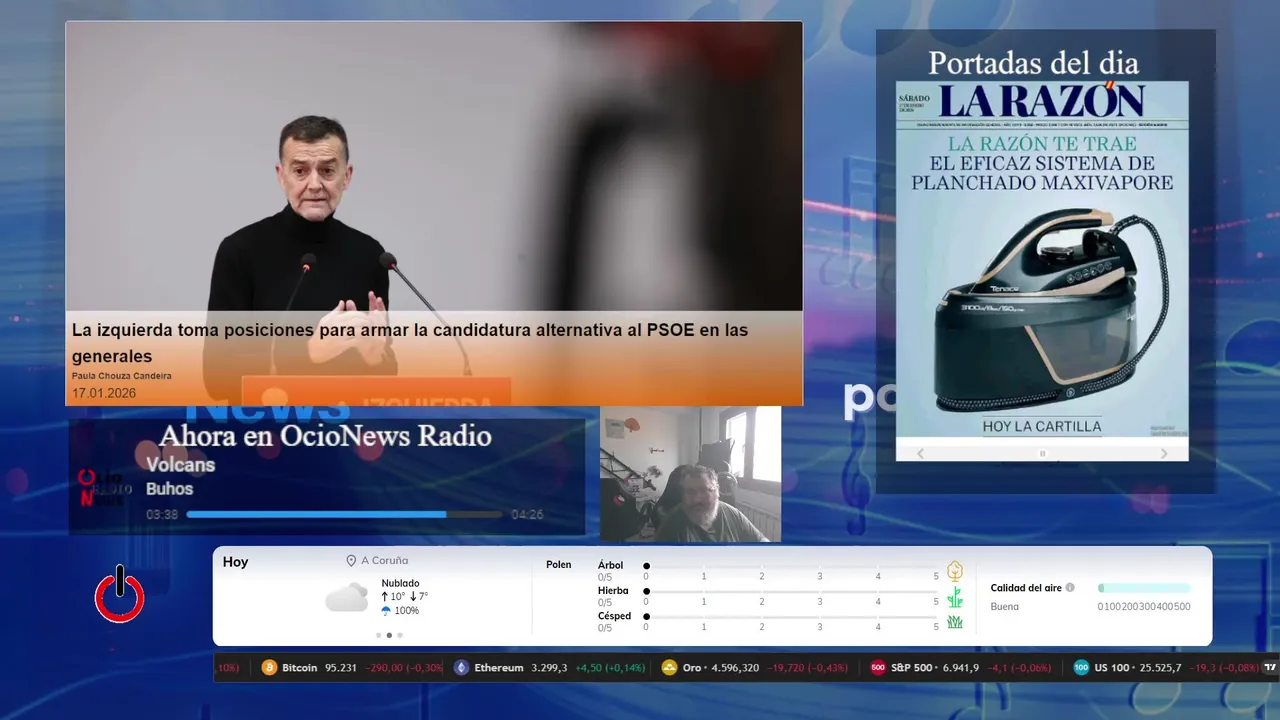Open the izquierda PSOE news headline
Image resolution: width=1280 pixels, height=720 pixels.
410,343
